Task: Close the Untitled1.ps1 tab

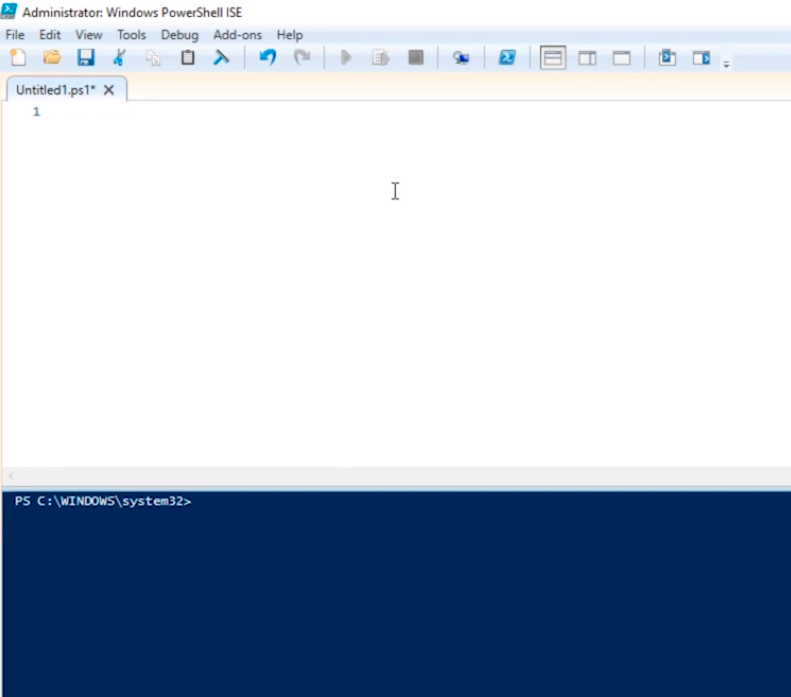Action: [108, 90]
